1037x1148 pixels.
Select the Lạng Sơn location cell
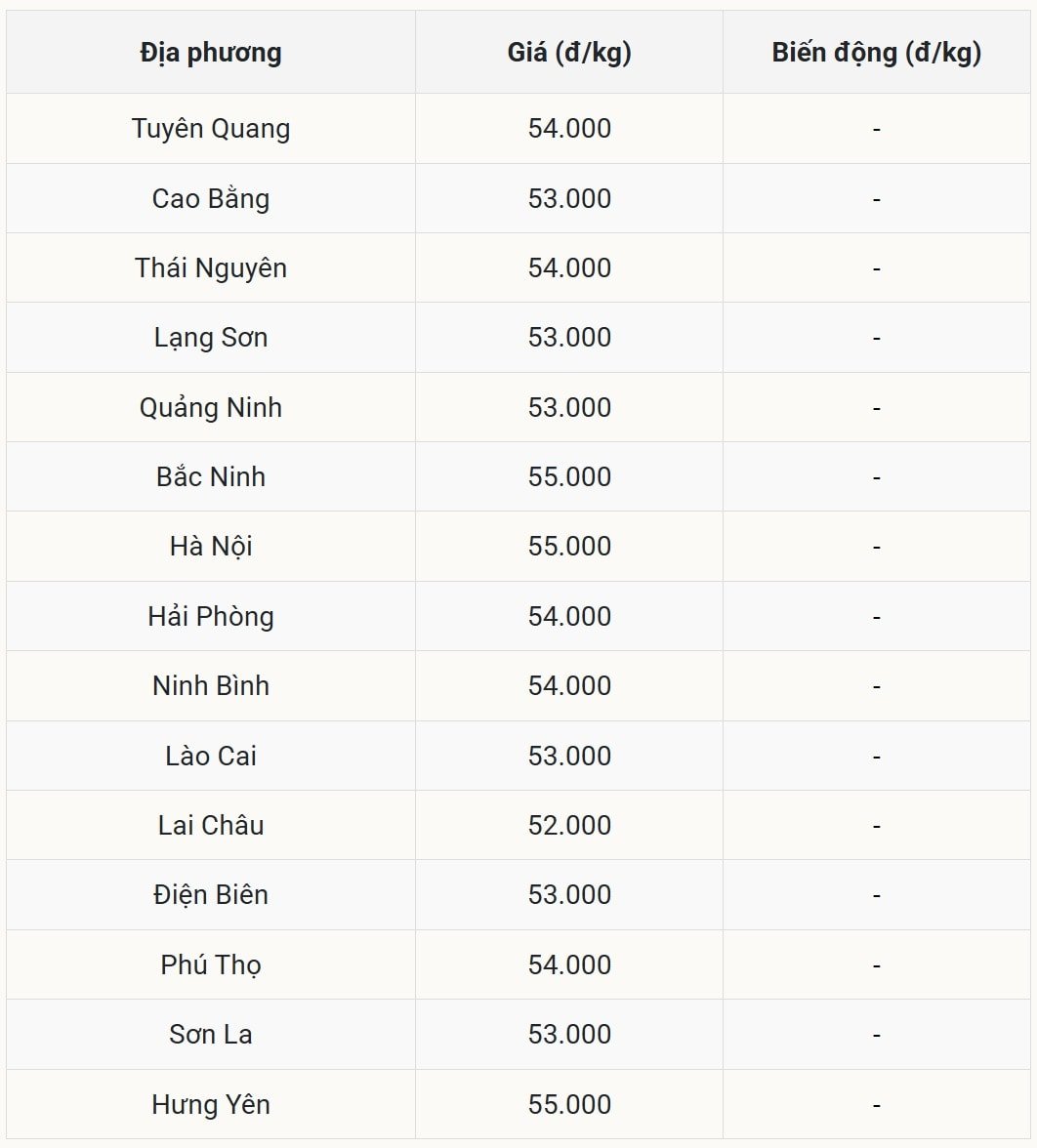point(211,338)
